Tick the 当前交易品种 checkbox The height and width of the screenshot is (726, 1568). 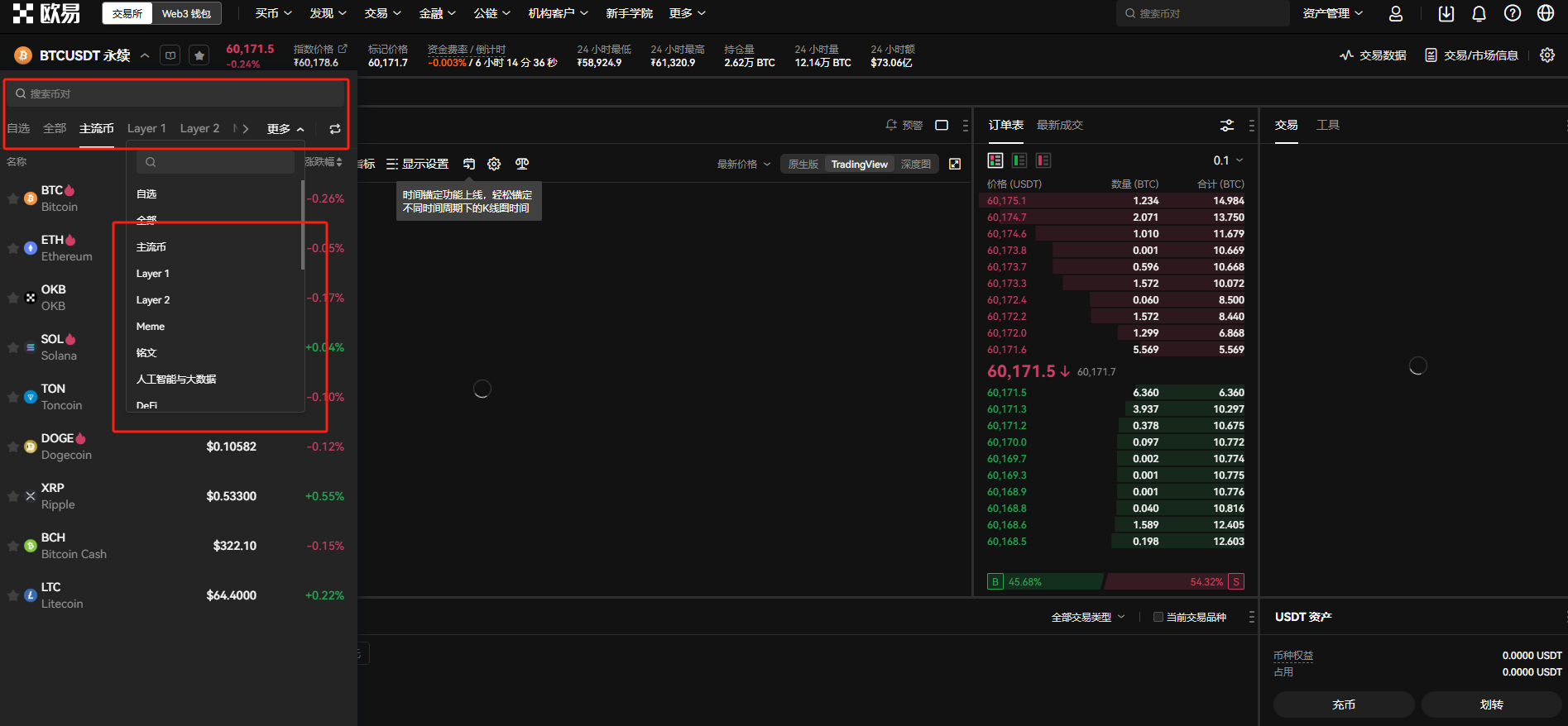1158,617
